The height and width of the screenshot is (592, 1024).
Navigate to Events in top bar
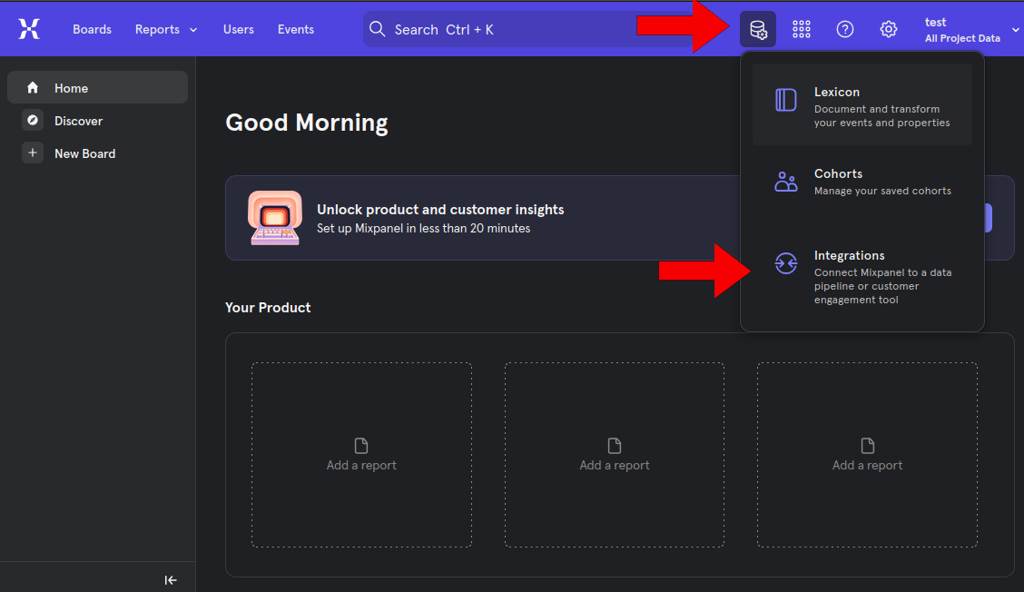point(296,30)
